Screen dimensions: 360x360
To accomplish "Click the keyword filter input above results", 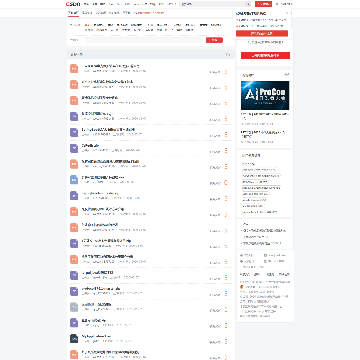I will [x=143, y=40].
